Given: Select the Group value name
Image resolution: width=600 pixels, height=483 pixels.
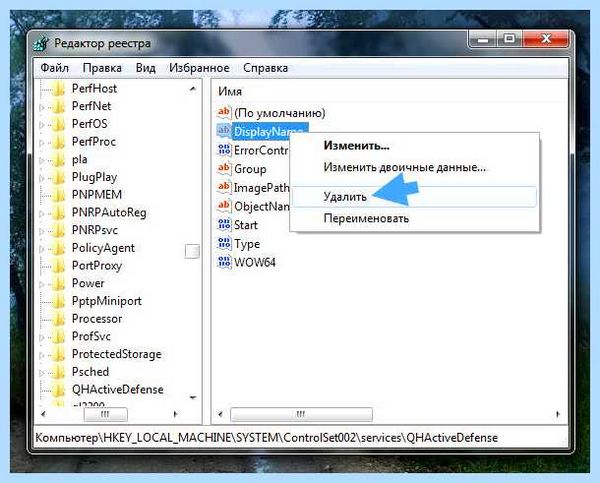Looking at the screenshot, I should point(250,169).
